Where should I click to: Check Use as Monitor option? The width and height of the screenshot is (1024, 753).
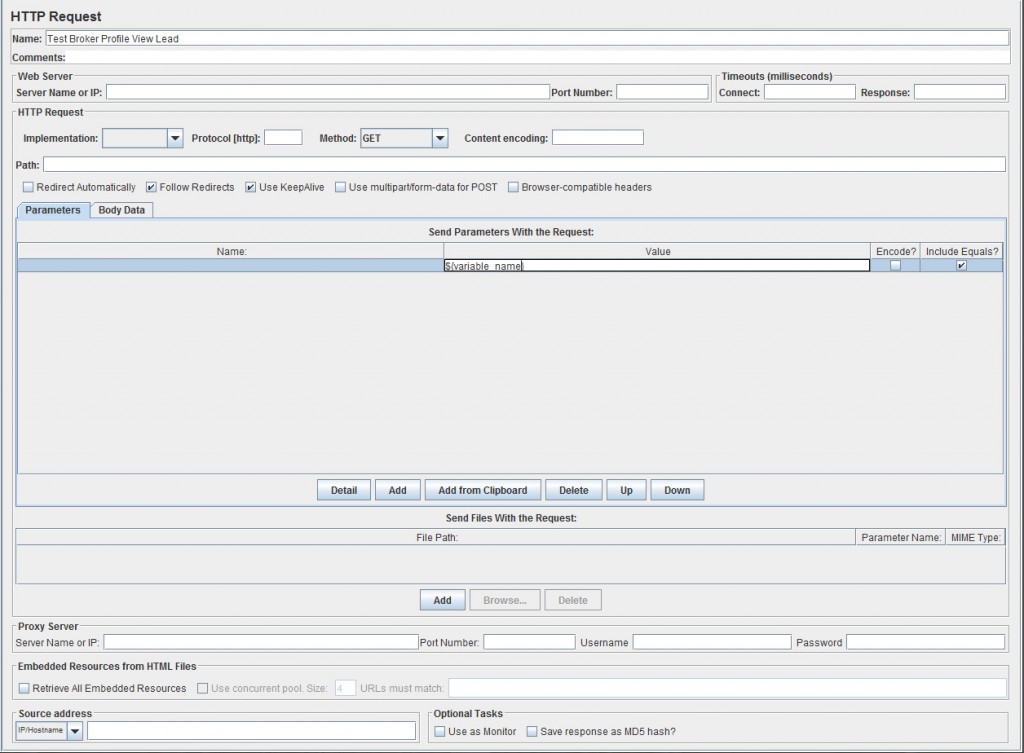(440, 731)
